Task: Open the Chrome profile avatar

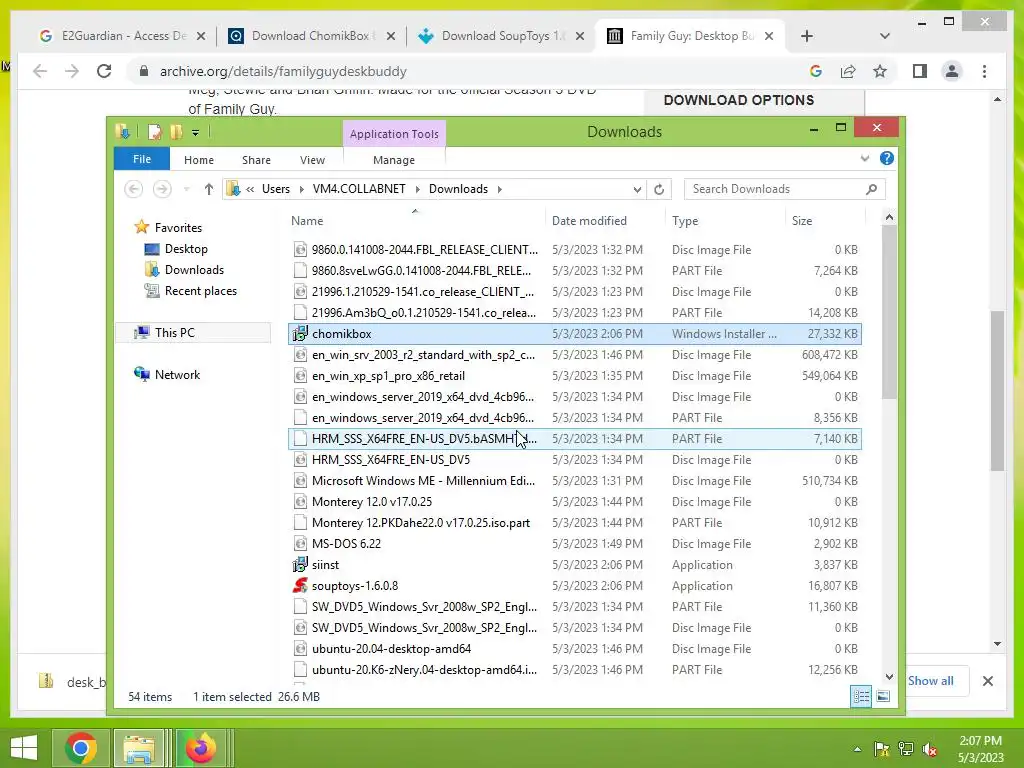Action: click(952, 71)
